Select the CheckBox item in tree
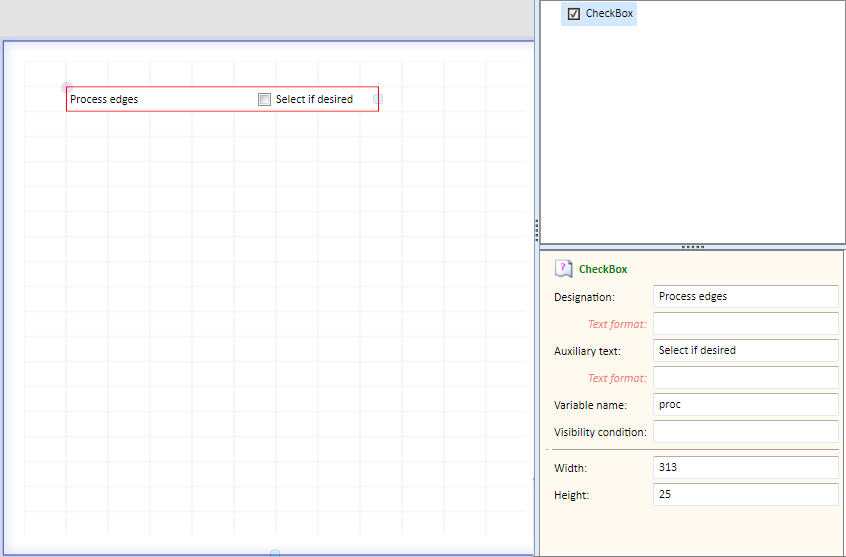Image resolution: width=846 pixels, height=557 pixels. 599,13
